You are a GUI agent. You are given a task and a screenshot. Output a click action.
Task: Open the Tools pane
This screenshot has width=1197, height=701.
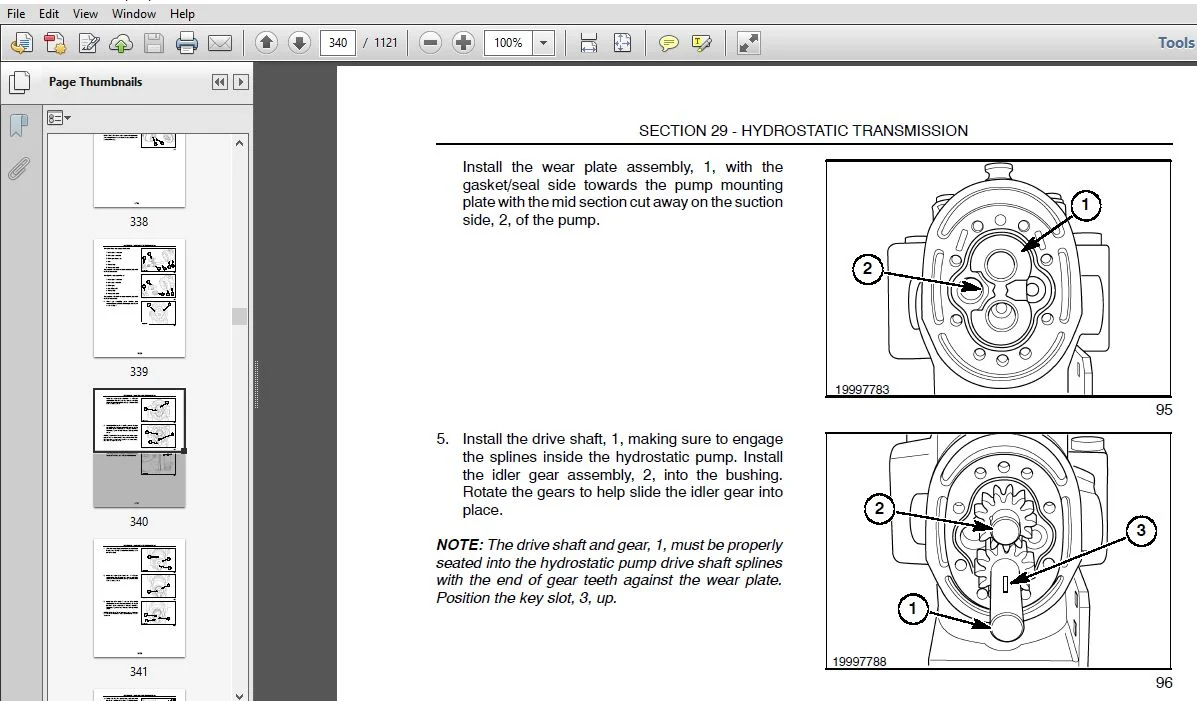[x=1176, y=43]
